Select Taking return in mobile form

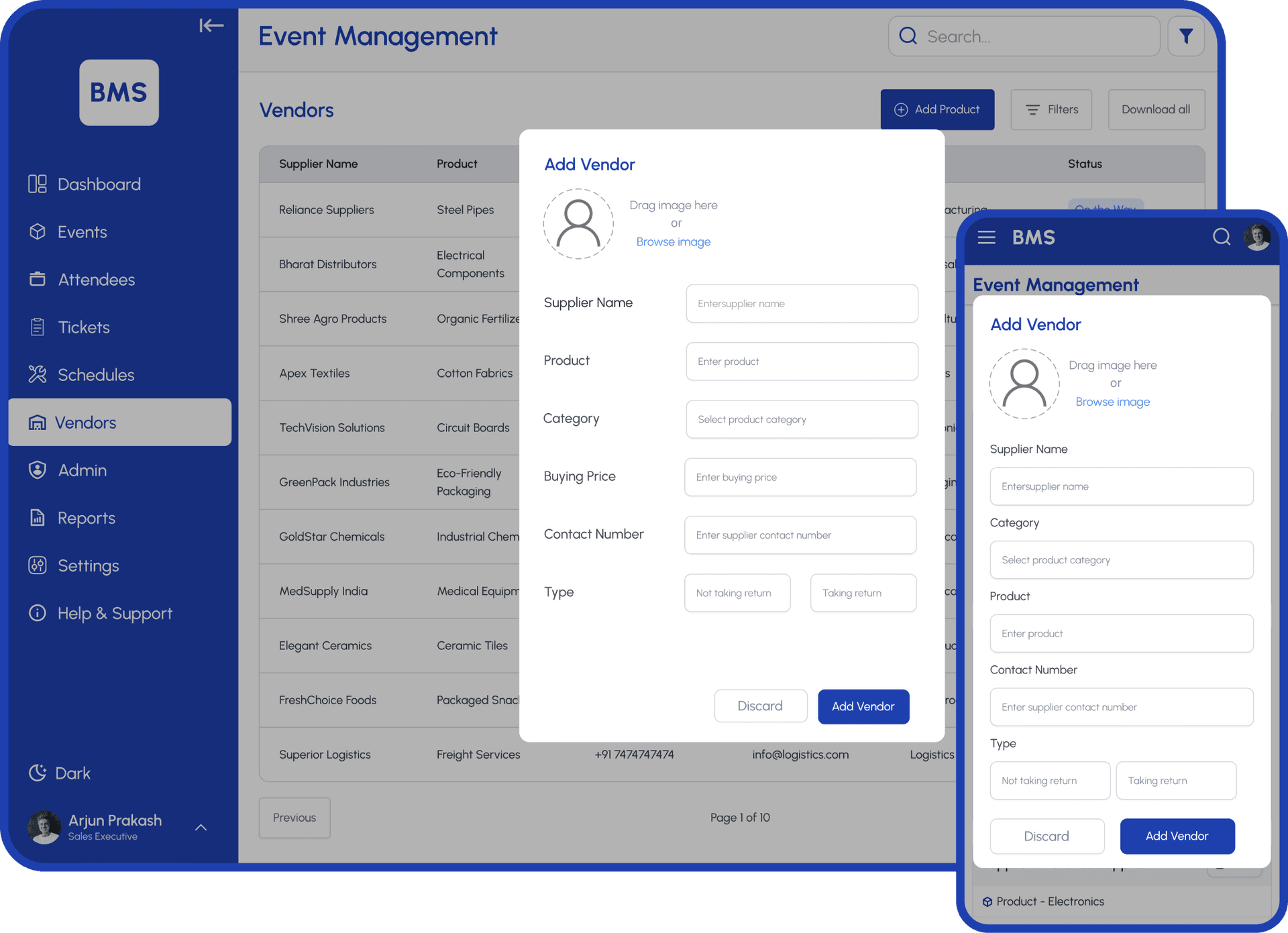point(1175,781)
